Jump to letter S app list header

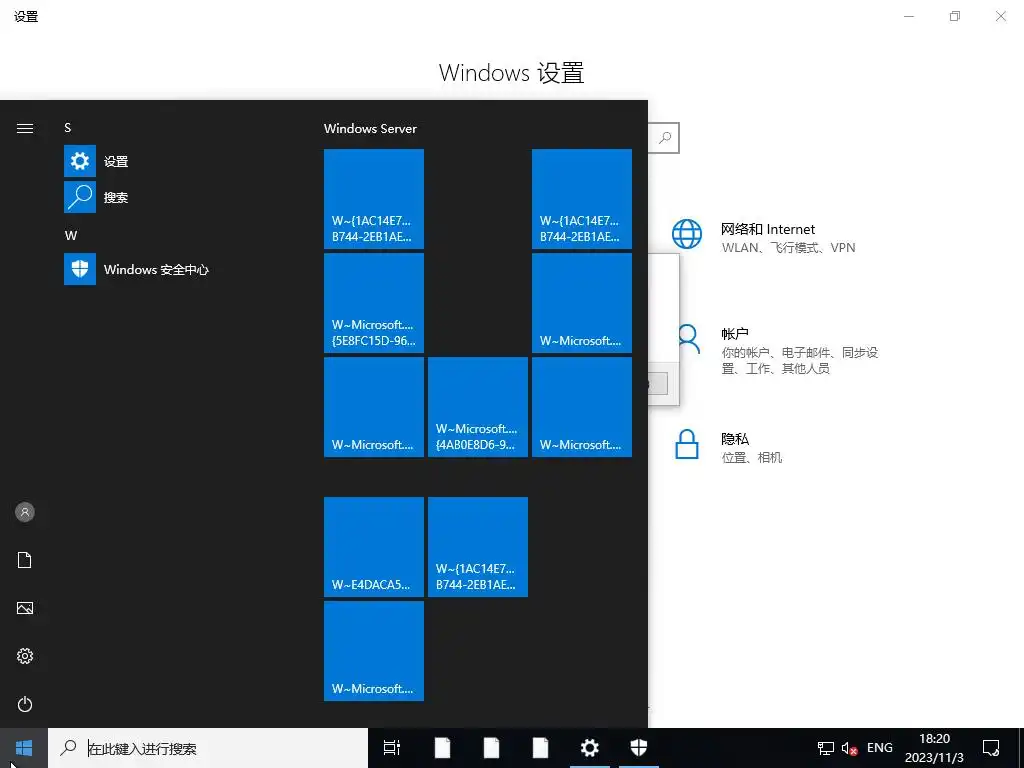pos(68,128)
